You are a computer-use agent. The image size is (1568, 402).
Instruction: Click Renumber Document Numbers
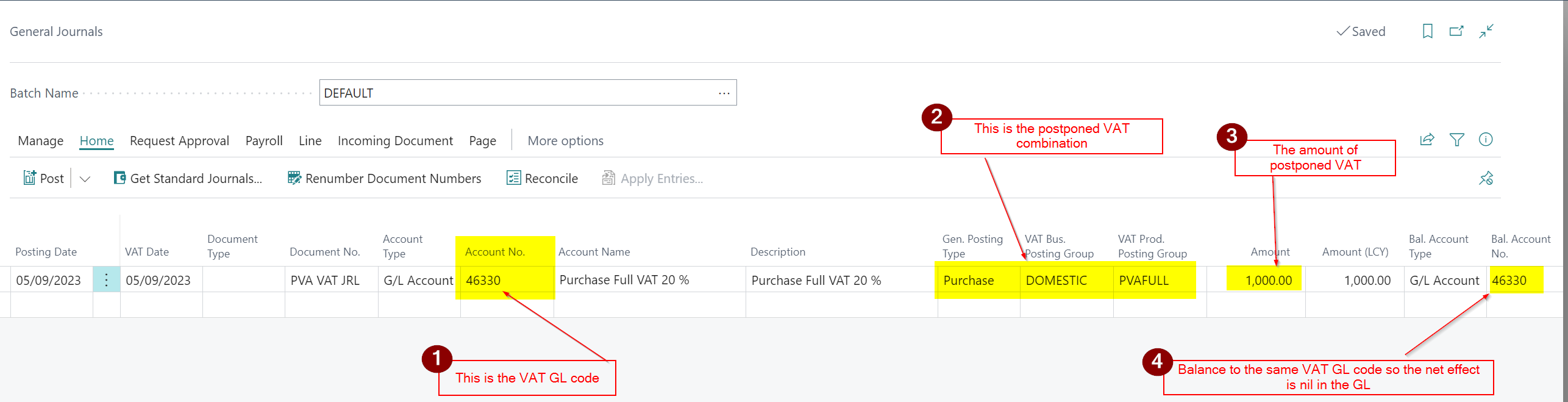coord(384,178)
